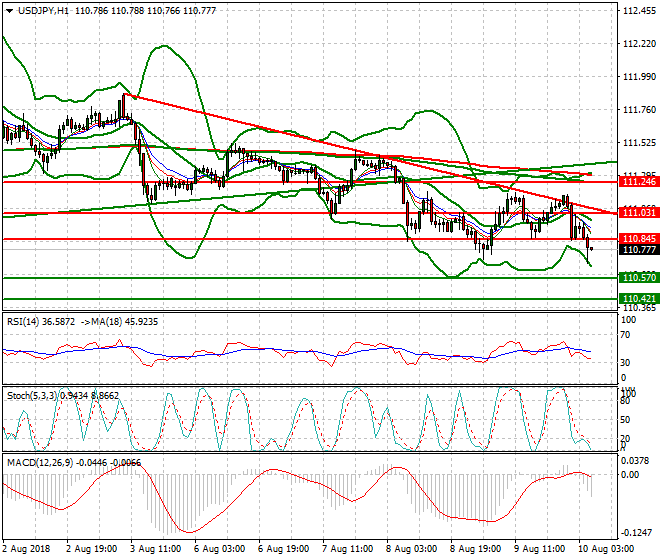Select the 111.246 red price level label
This screenshot has height=560, width=660.
click(639, 182)
